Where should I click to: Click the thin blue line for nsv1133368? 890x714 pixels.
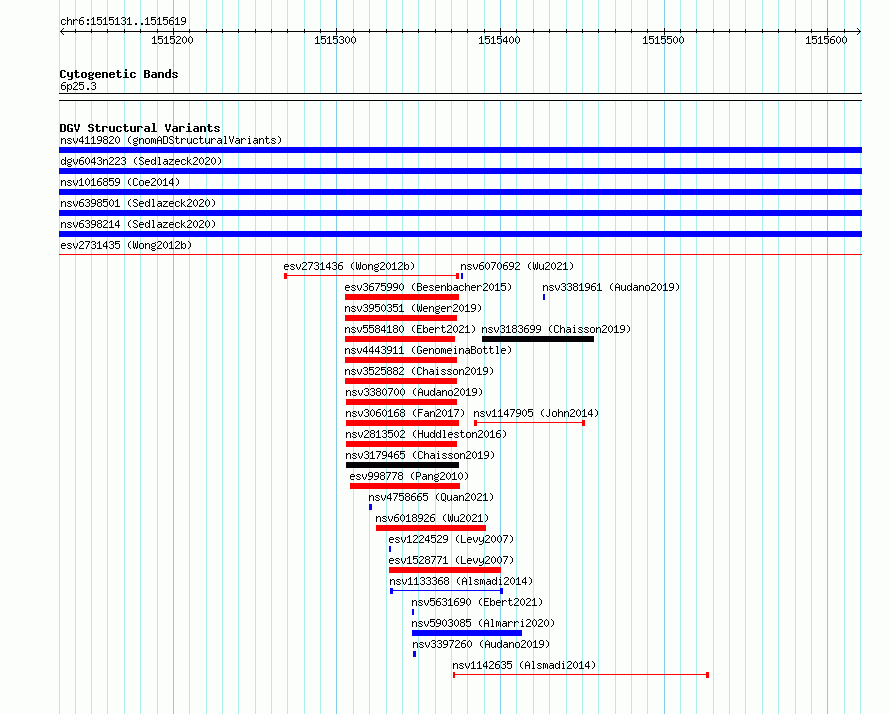[x=447, y=591]
